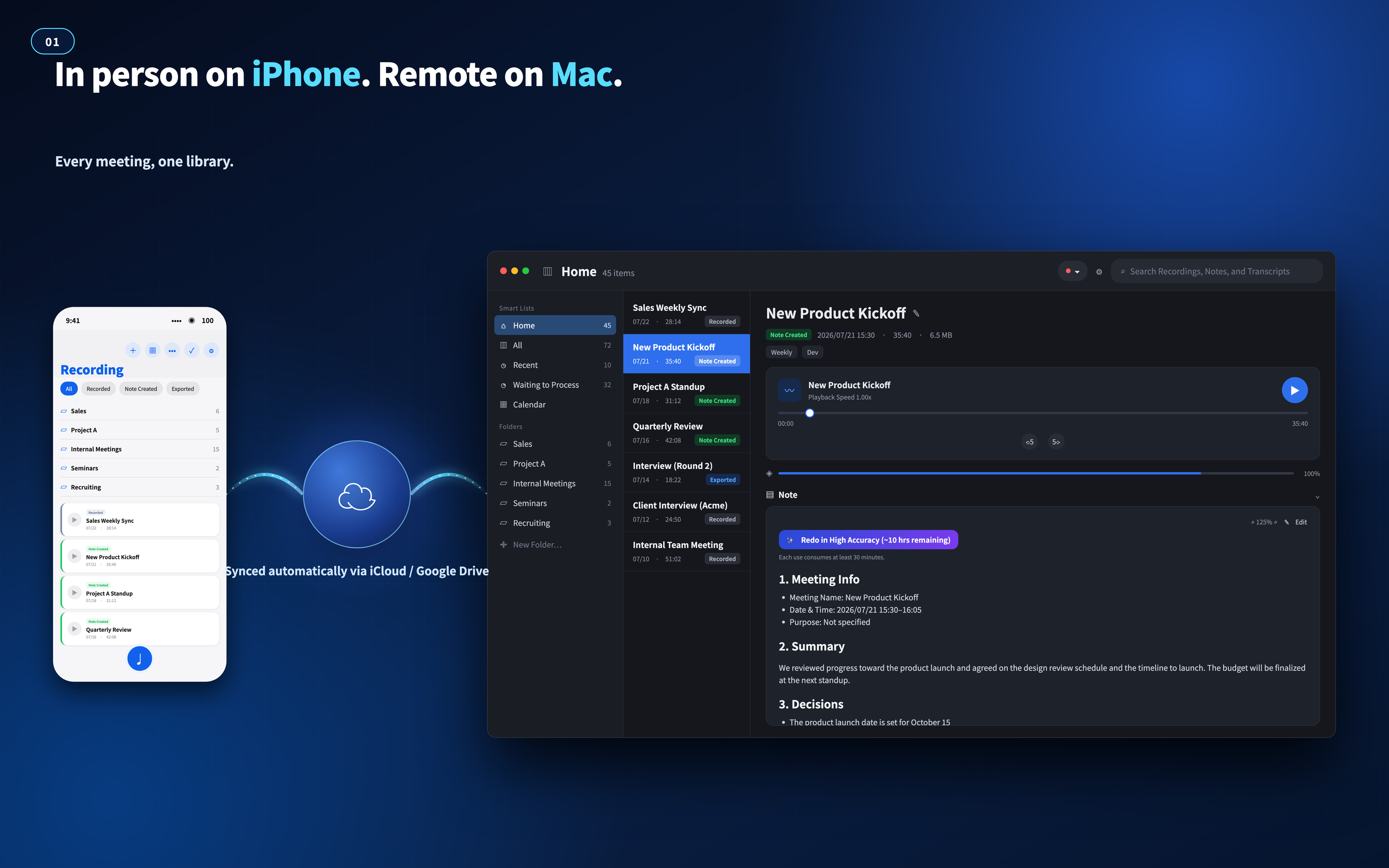Viewport: 1389px width, 868px height.
Task: Open the Recruiting folder on the phone
Action: [x=139, y=488]
